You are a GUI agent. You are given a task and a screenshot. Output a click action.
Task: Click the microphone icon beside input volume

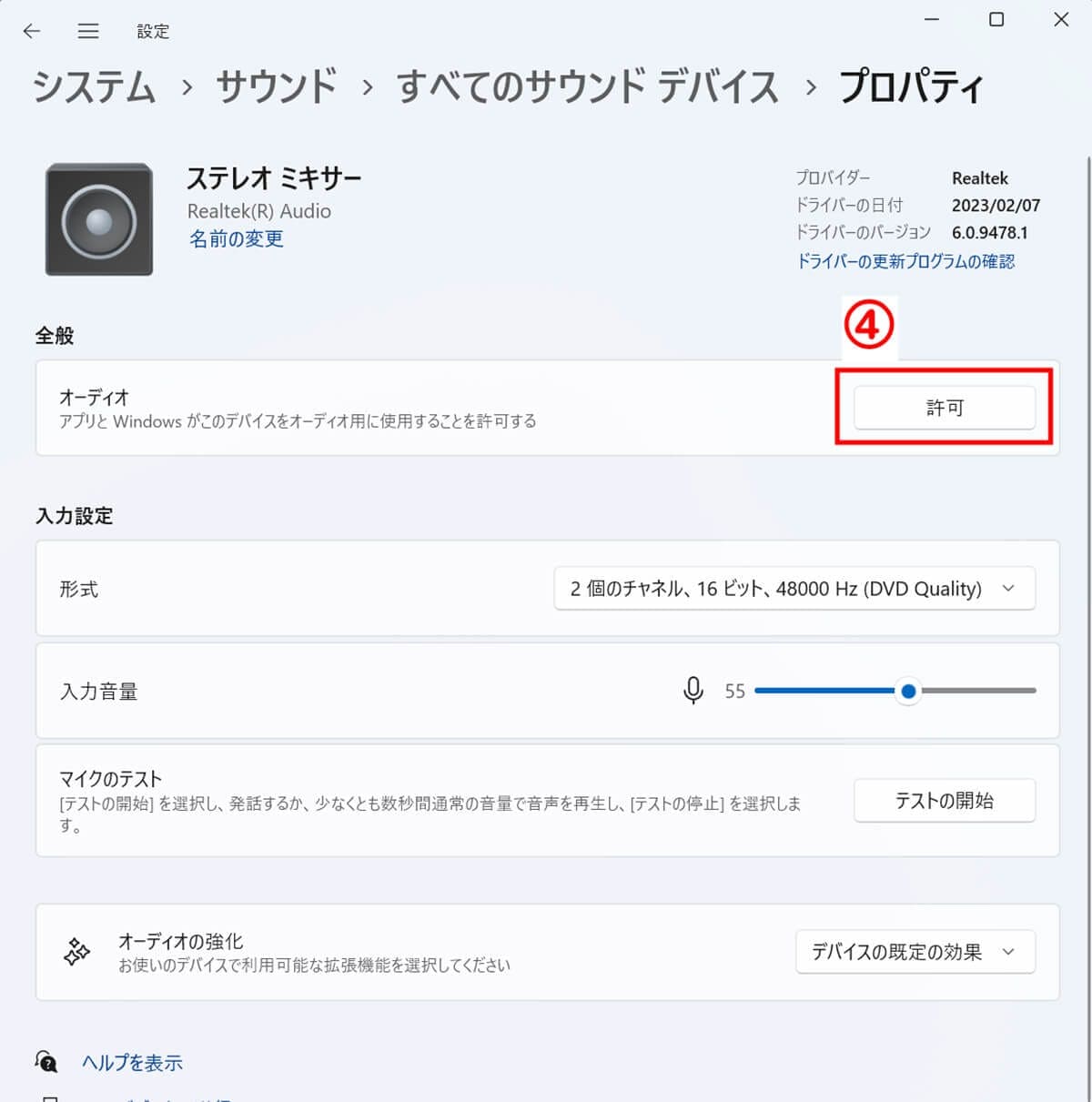click(x=693, y=691)
